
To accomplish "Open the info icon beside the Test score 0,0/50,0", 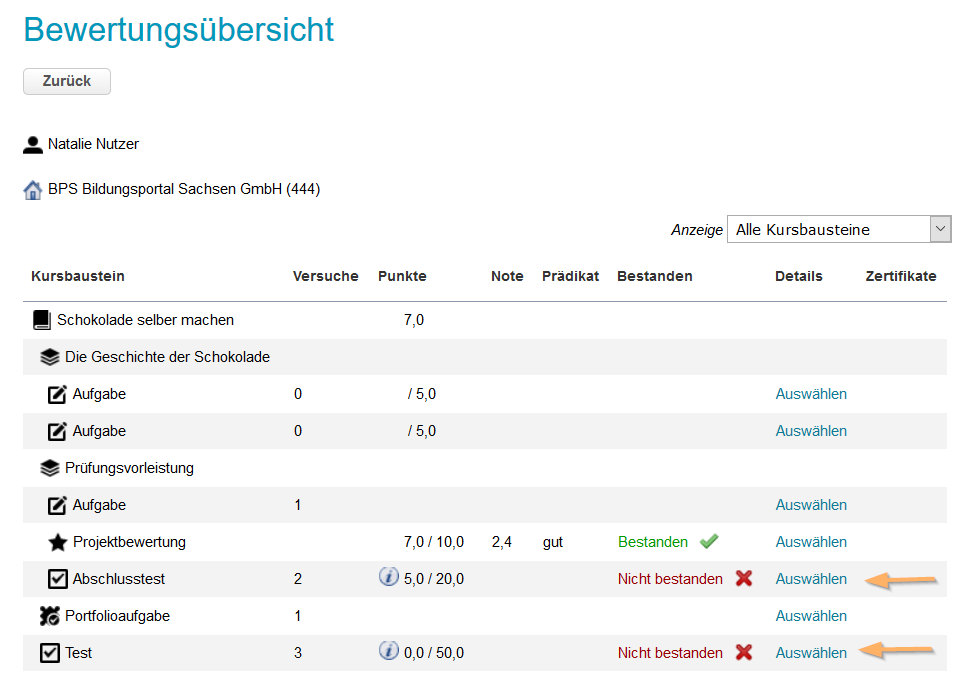I will [x=389, y=651].
